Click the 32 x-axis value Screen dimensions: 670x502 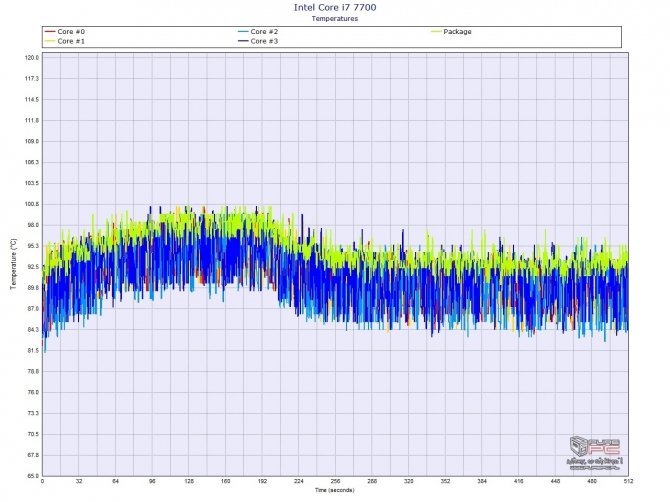pos(79,481)
